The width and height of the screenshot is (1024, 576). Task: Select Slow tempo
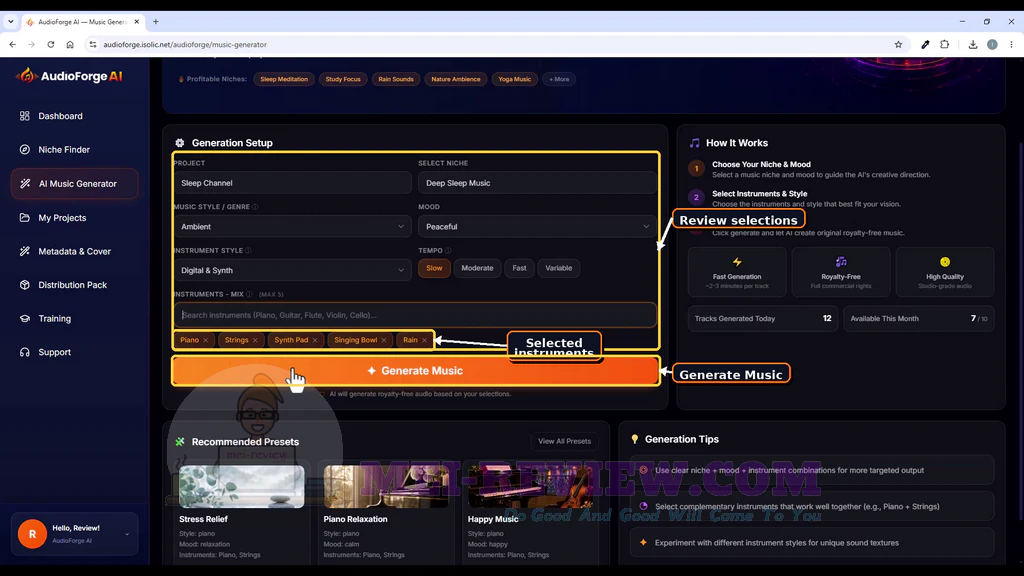pyautogui.click(x=434, y=268)
